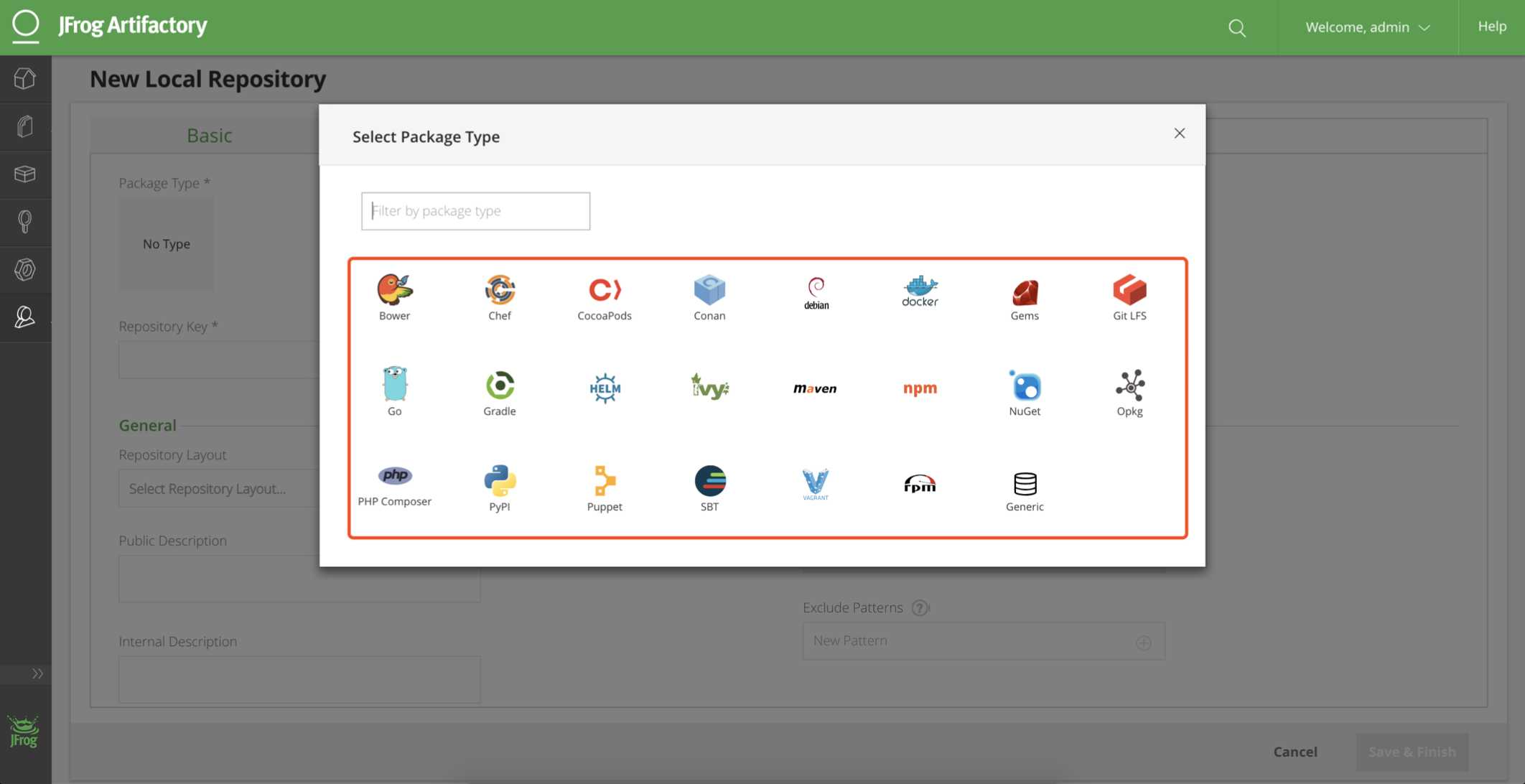Add exclude pattern with plus icon
The height and width of the screenshot is (784, 1525).
coord(1144,643)
